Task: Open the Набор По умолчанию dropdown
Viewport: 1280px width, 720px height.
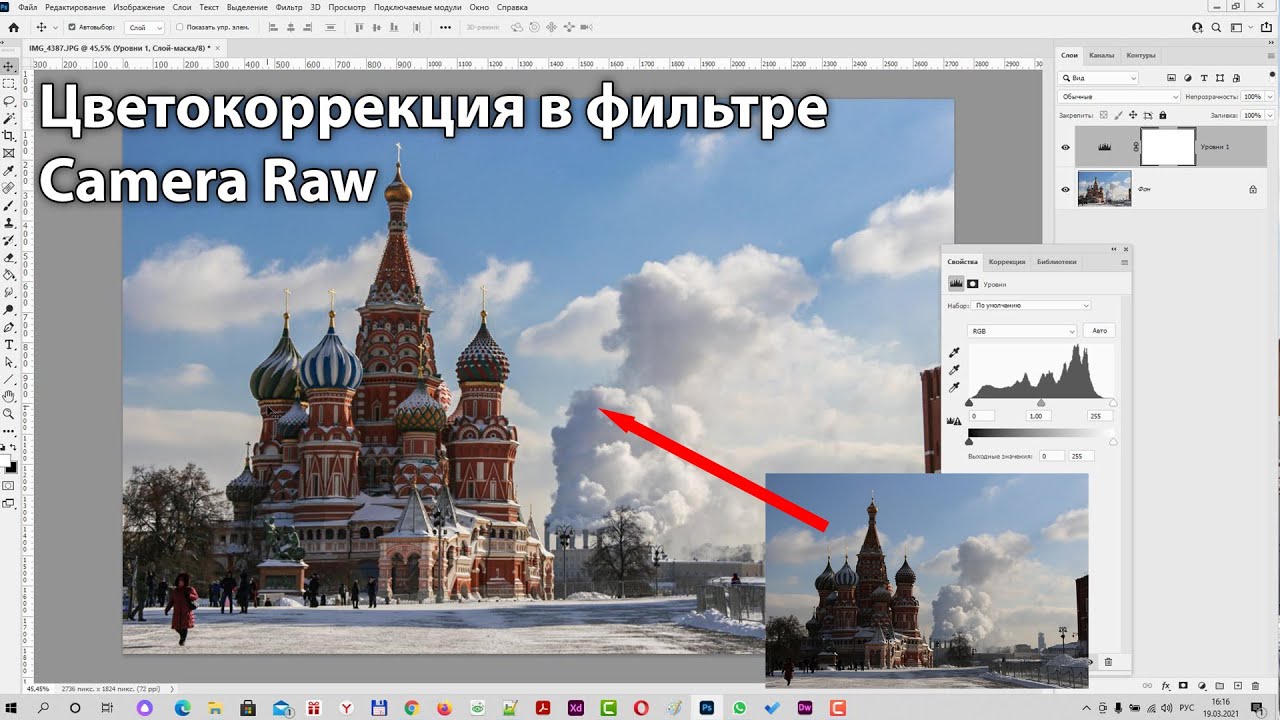Action: (1031, 305)
